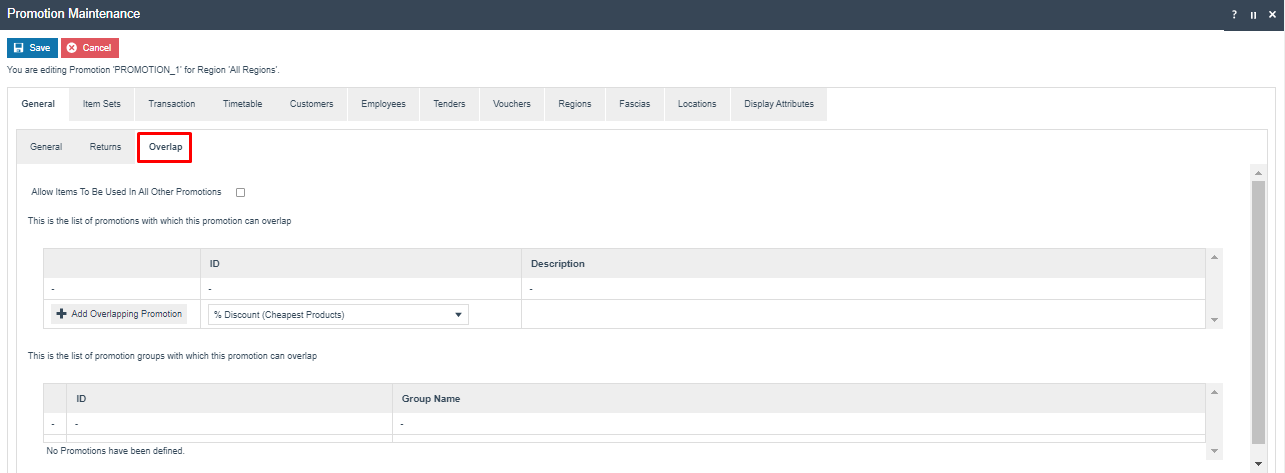Open the Vouchers tab
The width and height of the screenshot is (1285, 473).
512,104
